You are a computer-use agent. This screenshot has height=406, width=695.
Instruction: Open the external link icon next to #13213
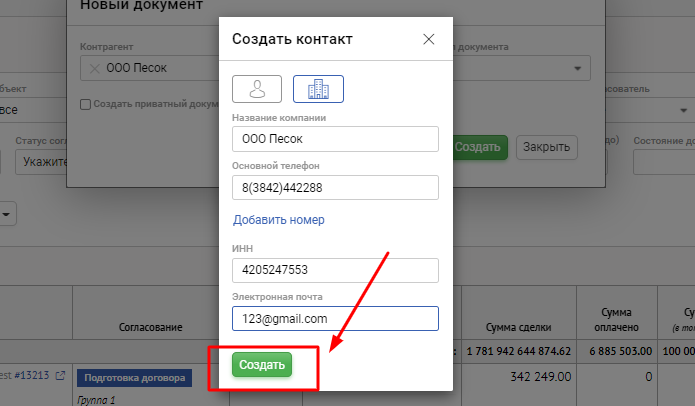click(60, 376)
